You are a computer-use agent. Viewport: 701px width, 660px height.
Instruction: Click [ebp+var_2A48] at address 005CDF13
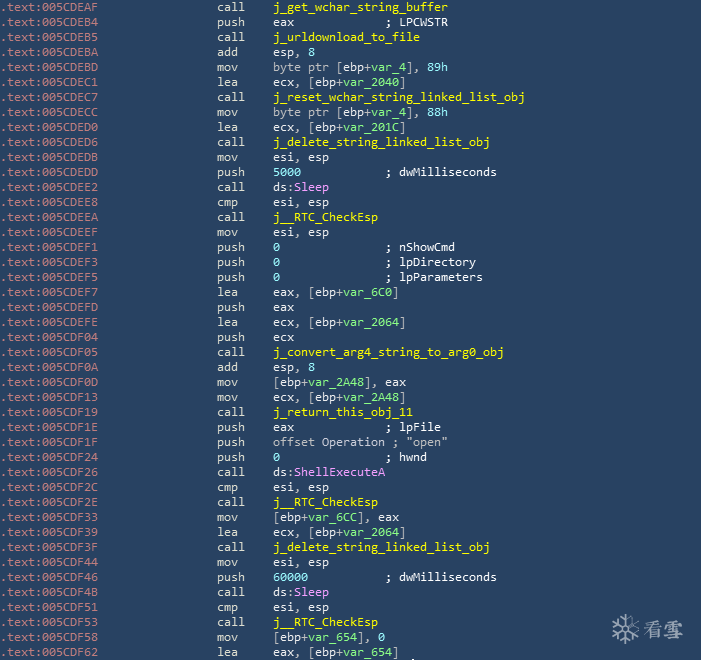[x=357, y=398]
